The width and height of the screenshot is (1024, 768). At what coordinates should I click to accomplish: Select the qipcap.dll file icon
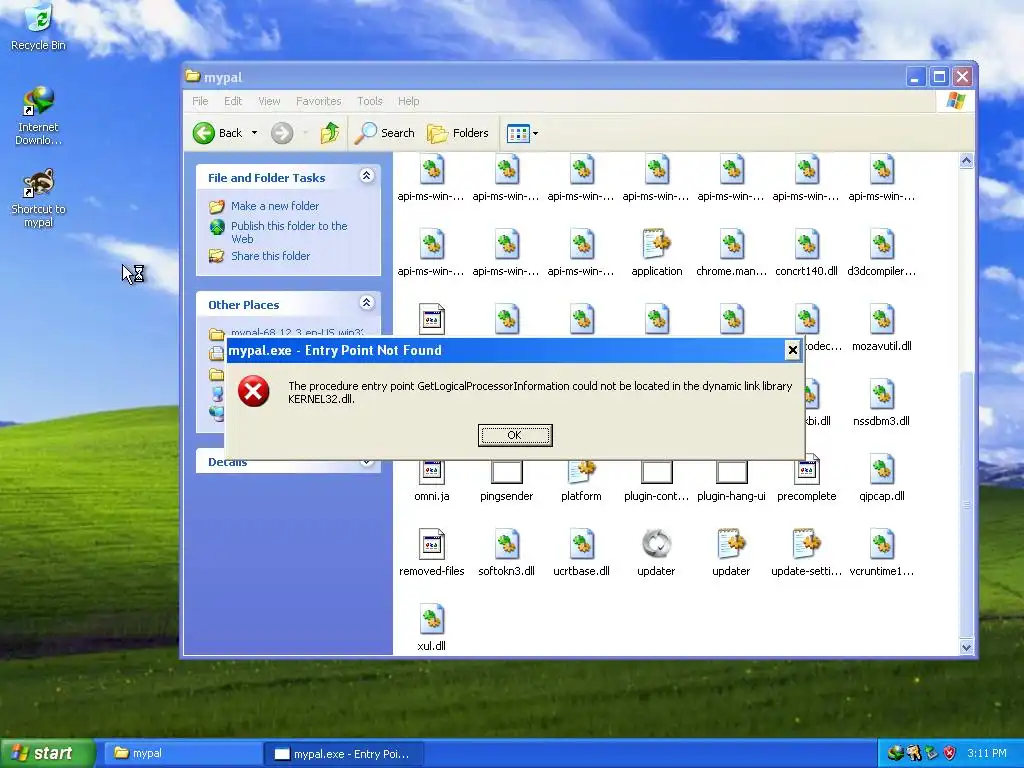click(x=882, y=469)
